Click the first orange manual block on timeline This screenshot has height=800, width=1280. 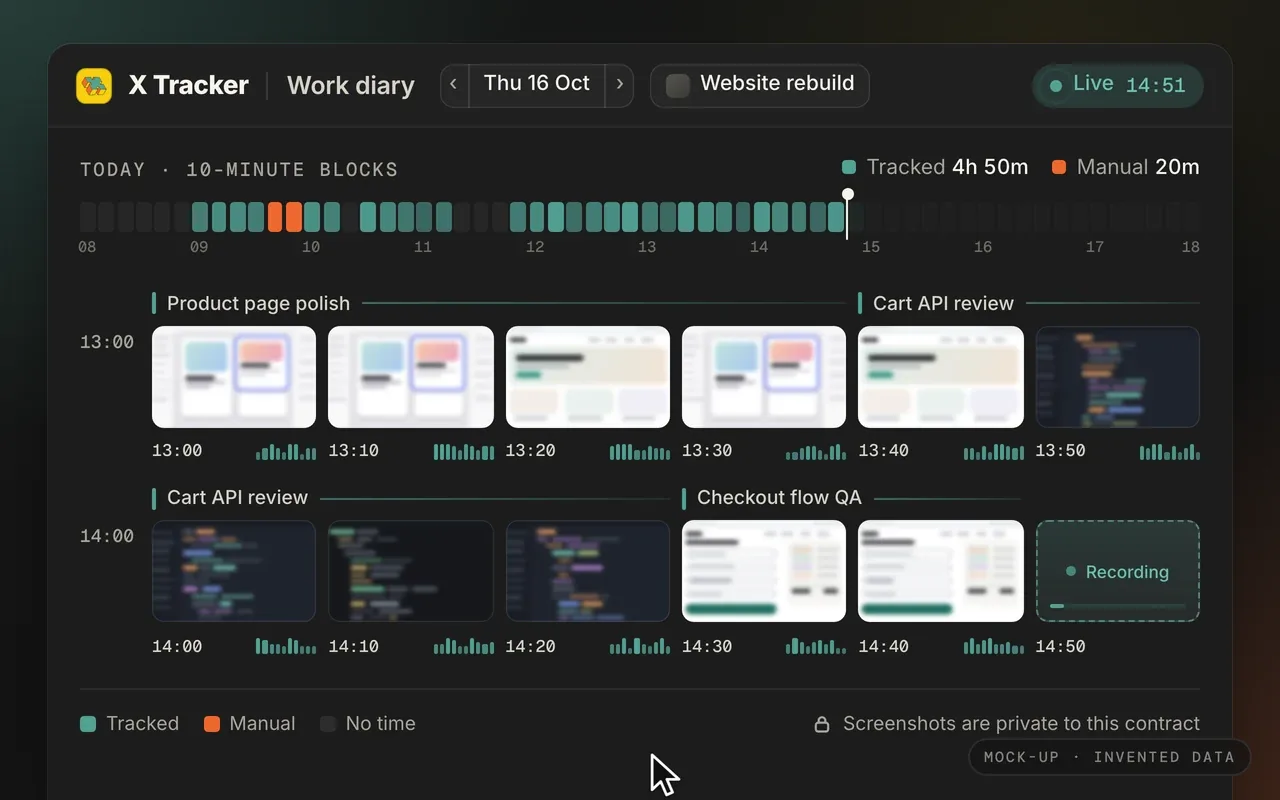[275, 217]
